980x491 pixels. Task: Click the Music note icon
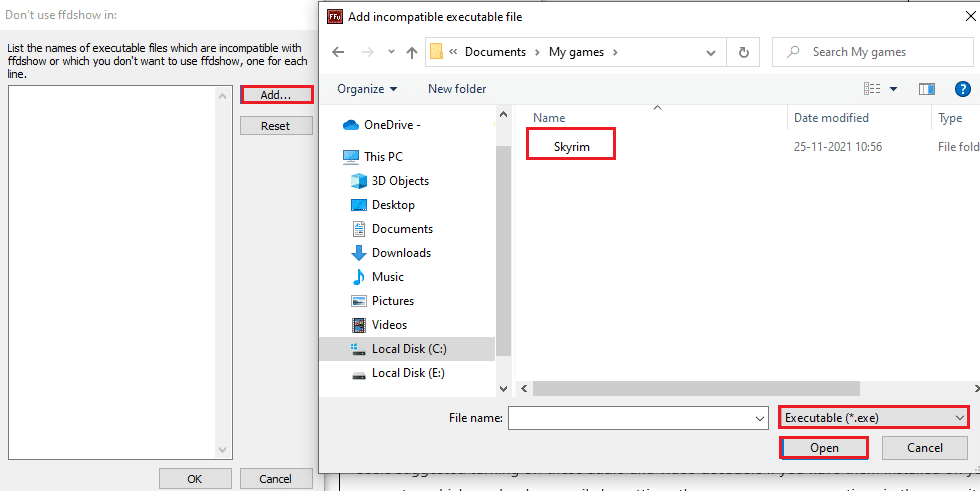(359, 277)
